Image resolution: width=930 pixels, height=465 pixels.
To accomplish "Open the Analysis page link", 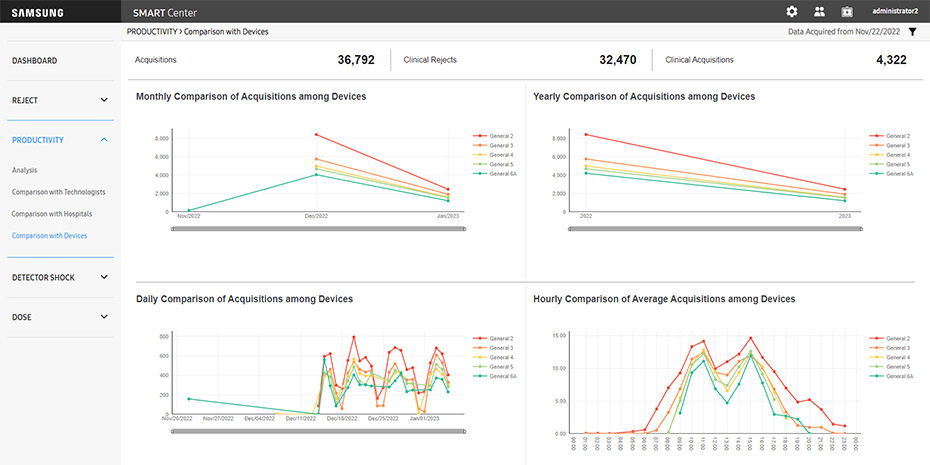I will (24, 170).
